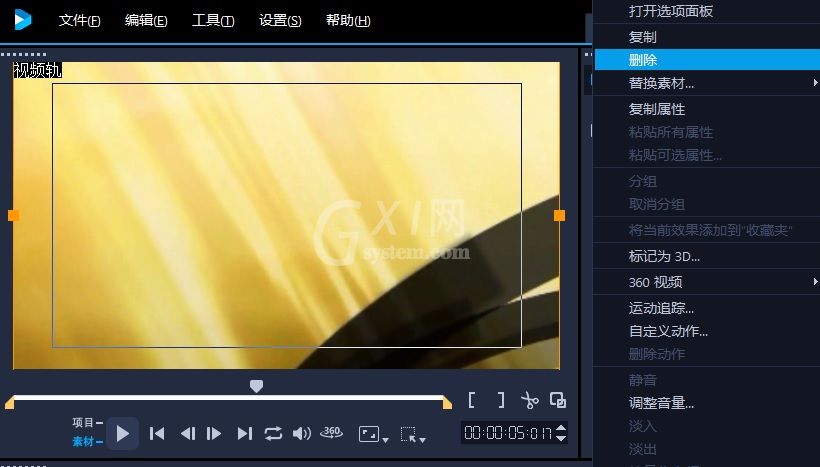The image size is (820, 467).
Task: Click the enlarge preview window icon
Action: tap(558, 400)
